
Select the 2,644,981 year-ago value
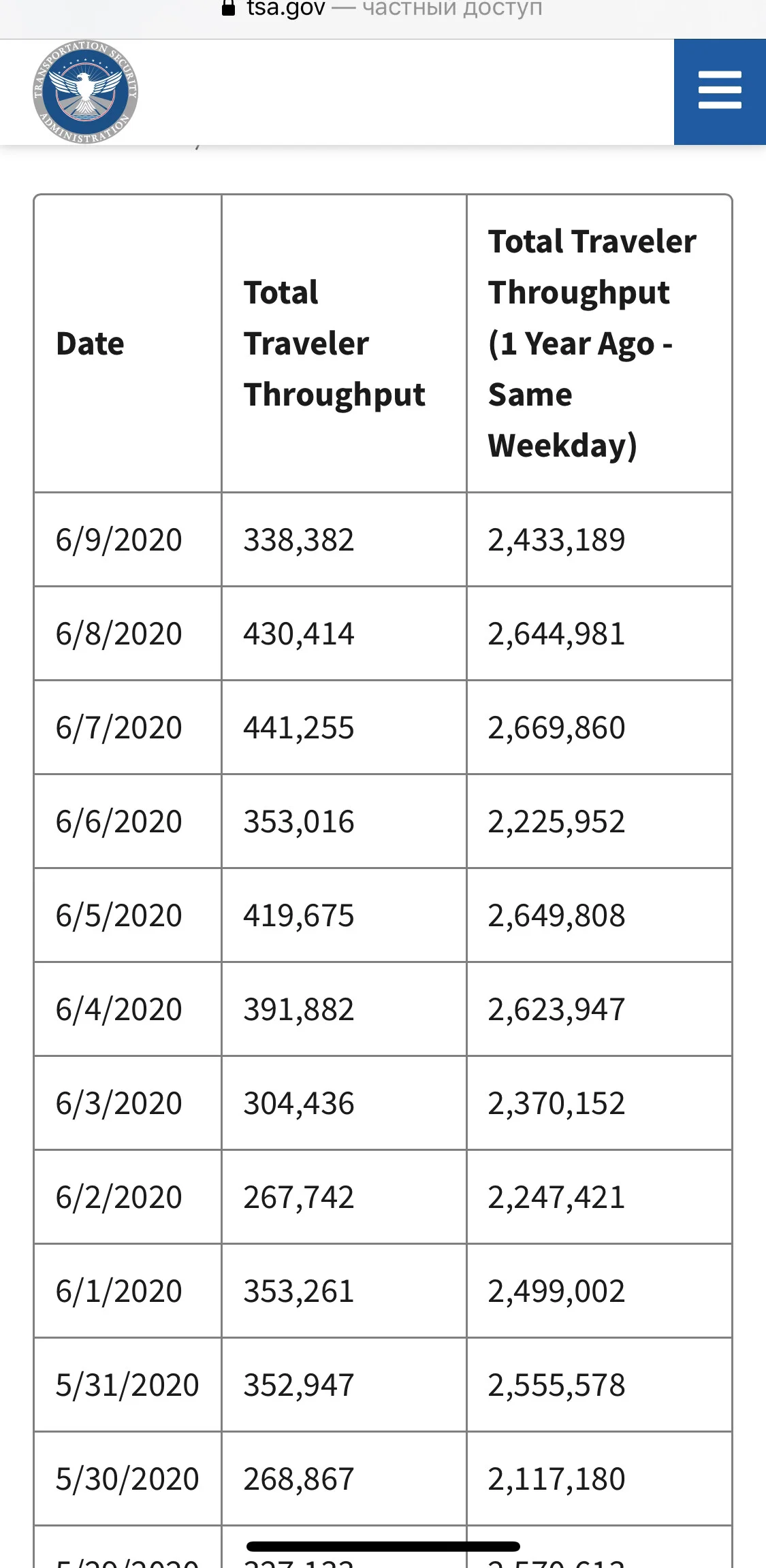pos(599,633)
